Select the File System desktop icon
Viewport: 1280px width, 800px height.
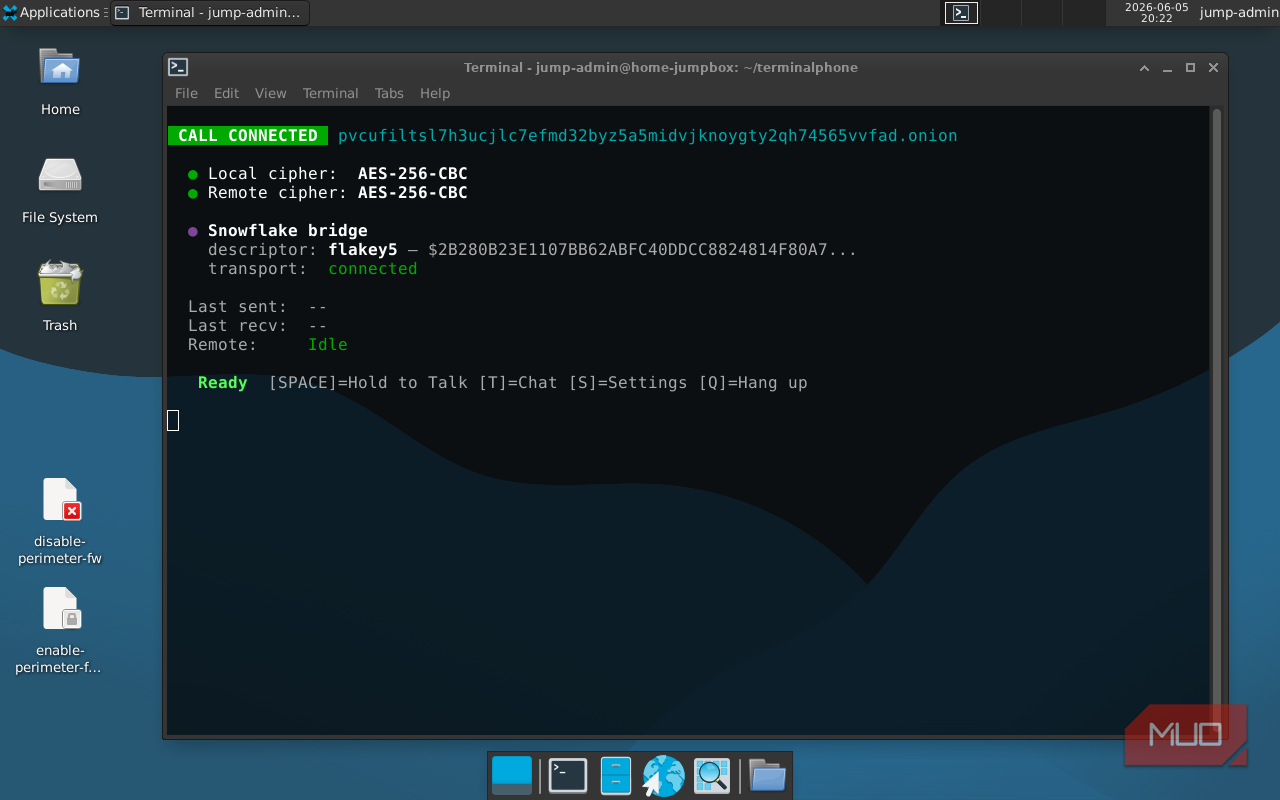[60, 190]
